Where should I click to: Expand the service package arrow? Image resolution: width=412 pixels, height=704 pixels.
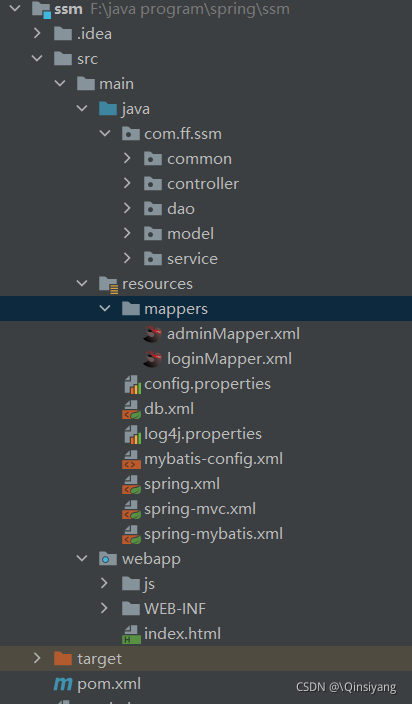click(x=127, y=258)
